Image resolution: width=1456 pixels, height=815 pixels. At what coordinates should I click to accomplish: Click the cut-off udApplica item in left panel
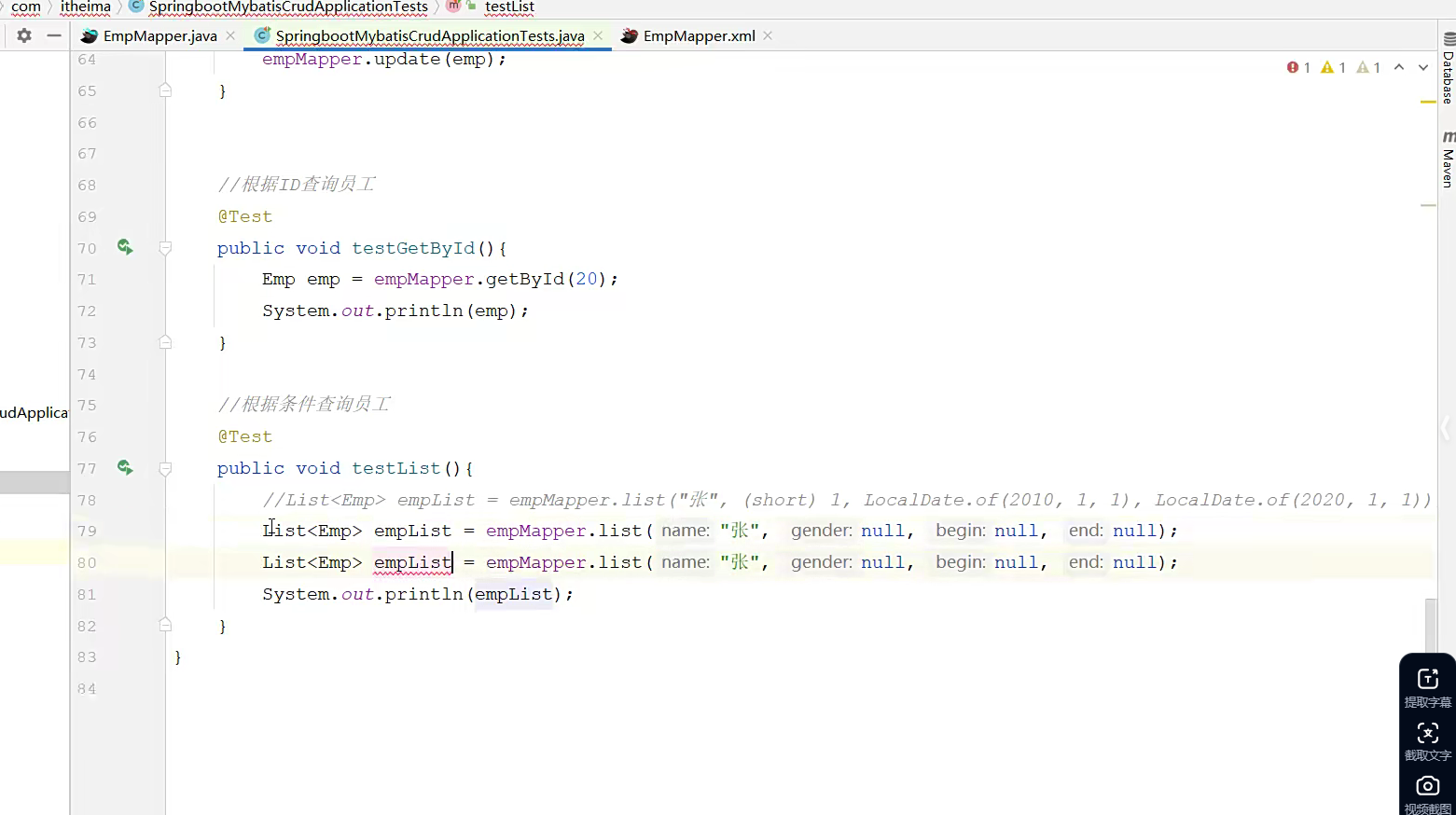click(x=34, y=412)
